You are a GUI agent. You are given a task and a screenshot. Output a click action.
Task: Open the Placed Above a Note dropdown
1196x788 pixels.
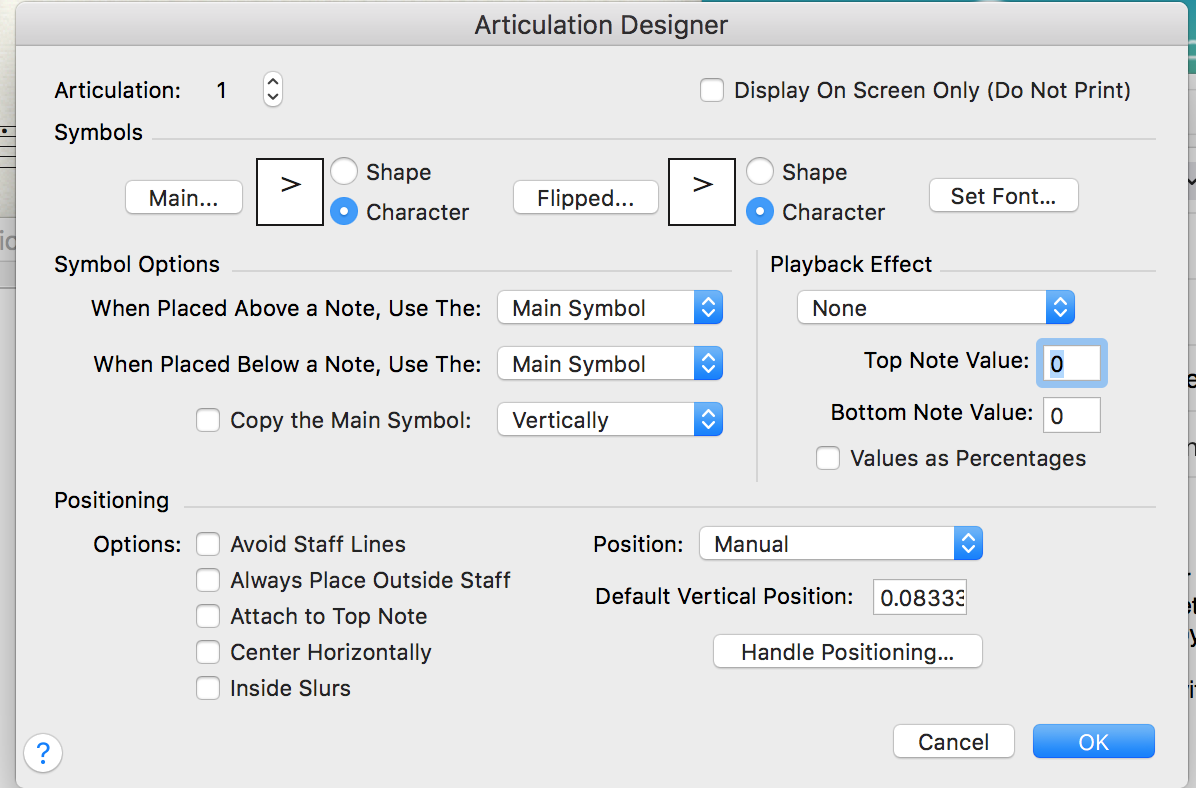(x=609, y=308)
